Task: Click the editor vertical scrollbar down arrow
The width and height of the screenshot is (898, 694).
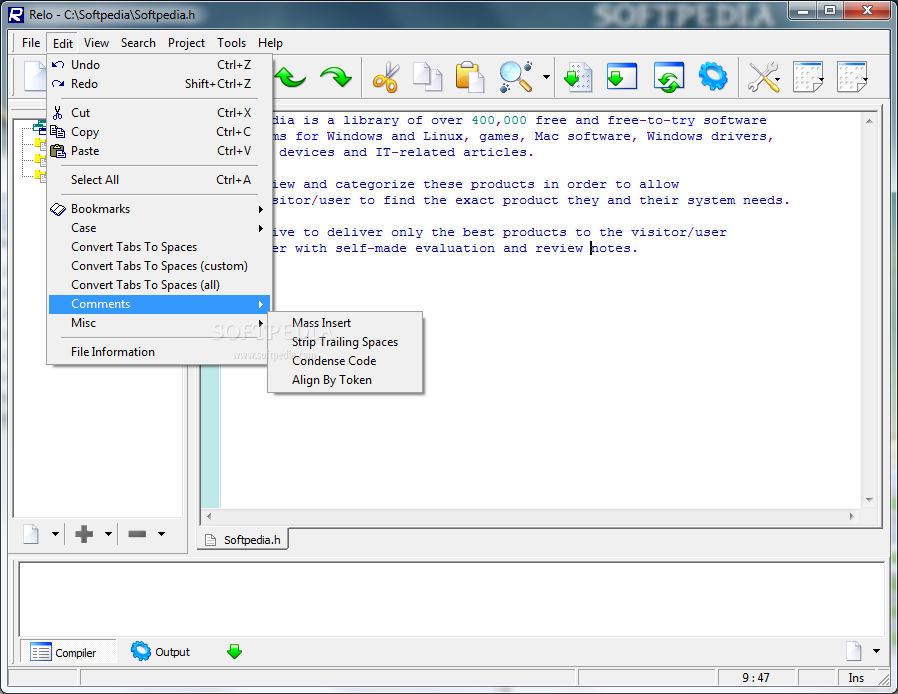Action: 869,500
